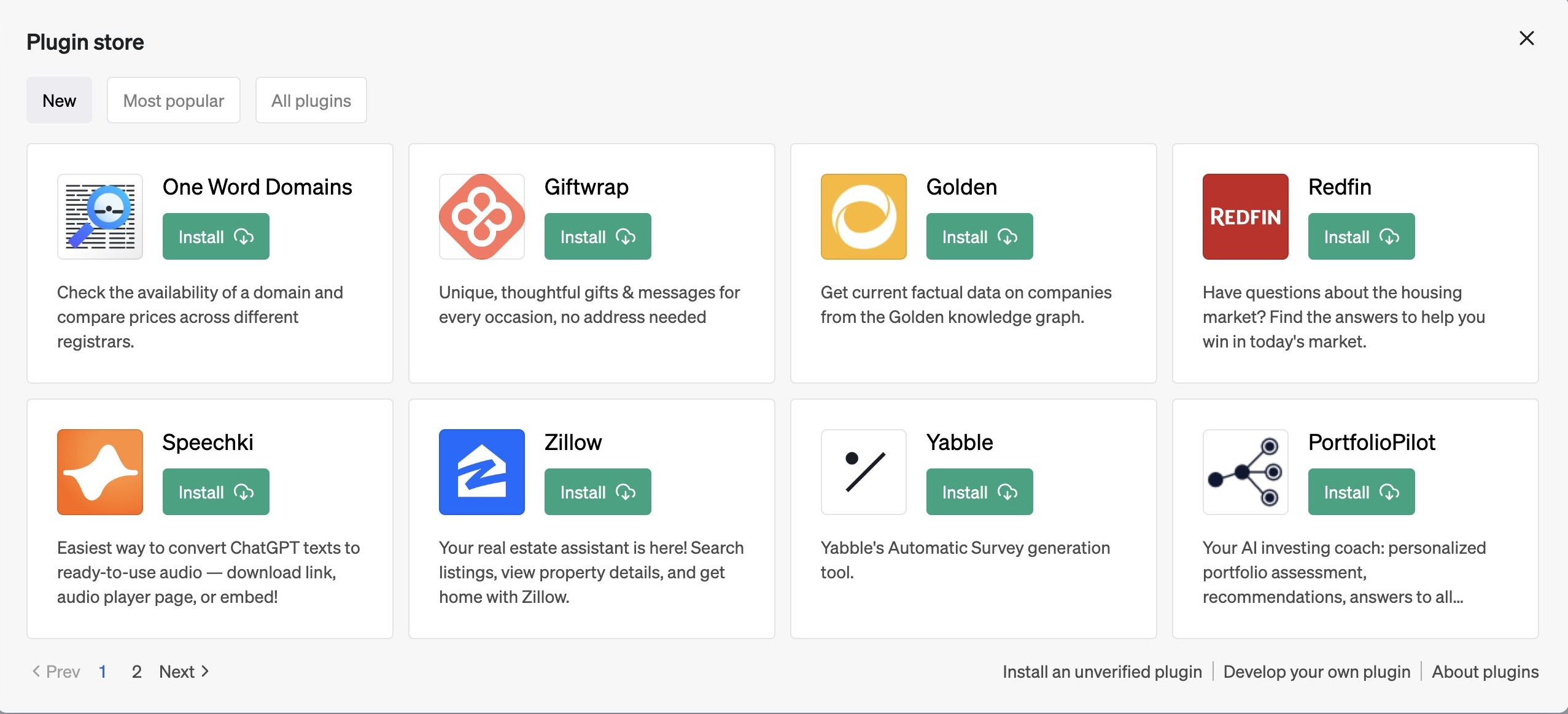
Task: Switch to the New tab
Action: (59, 100)
